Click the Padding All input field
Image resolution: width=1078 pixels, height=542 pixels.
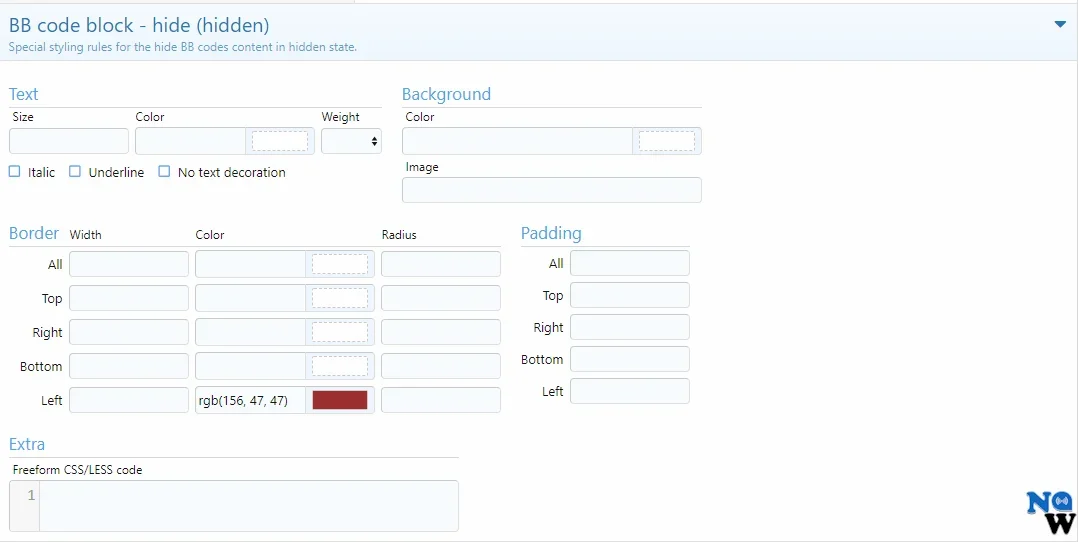point(629,263)
